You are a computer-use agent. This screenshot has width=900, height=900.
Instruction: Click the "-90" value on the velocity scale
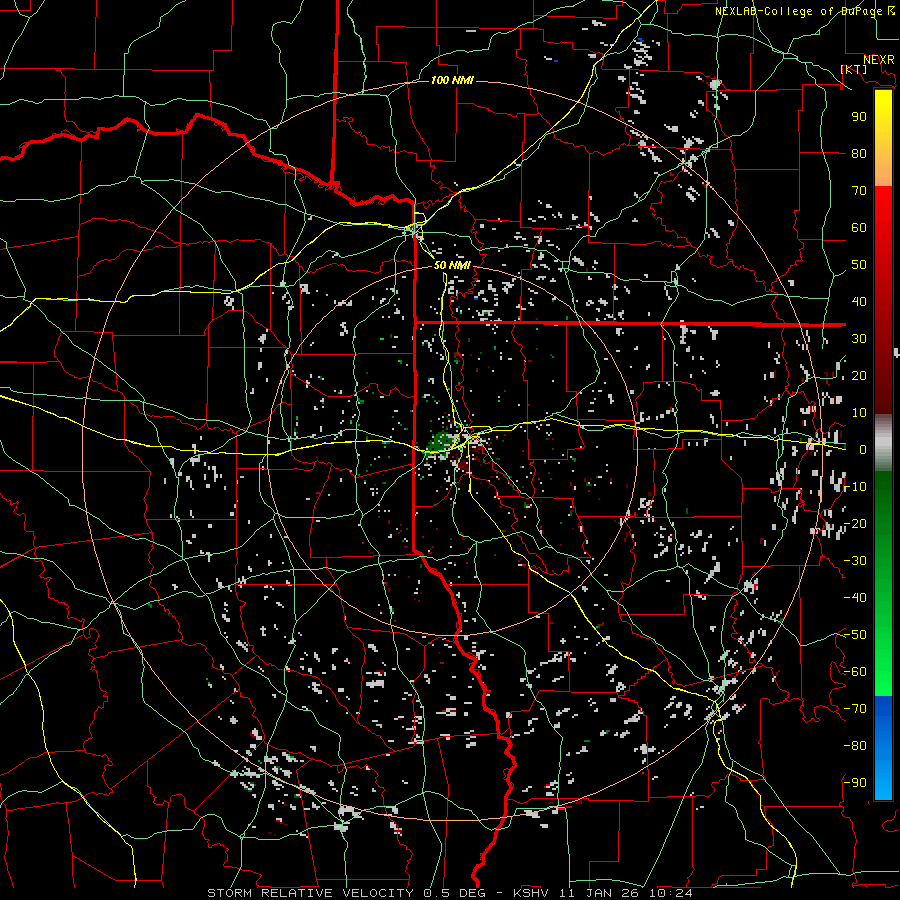(855, 783)
